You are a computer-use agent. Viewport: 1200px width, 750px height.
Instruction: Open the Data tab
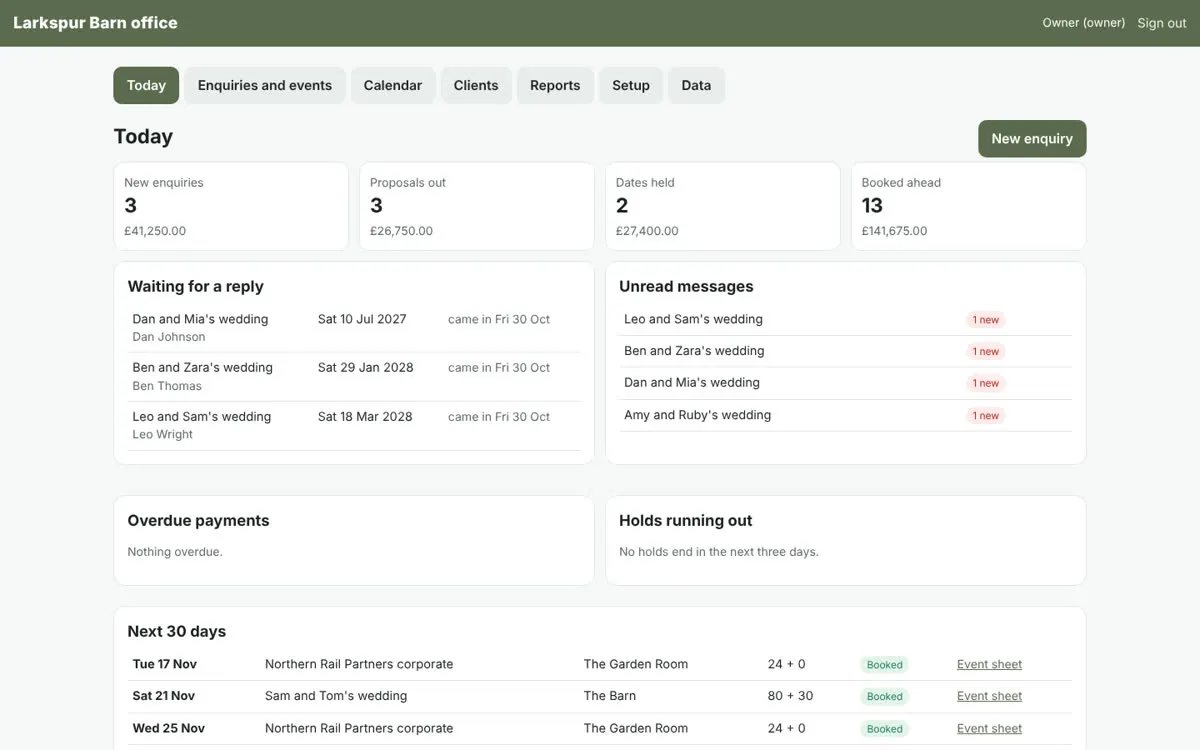(x=696, y=85)
